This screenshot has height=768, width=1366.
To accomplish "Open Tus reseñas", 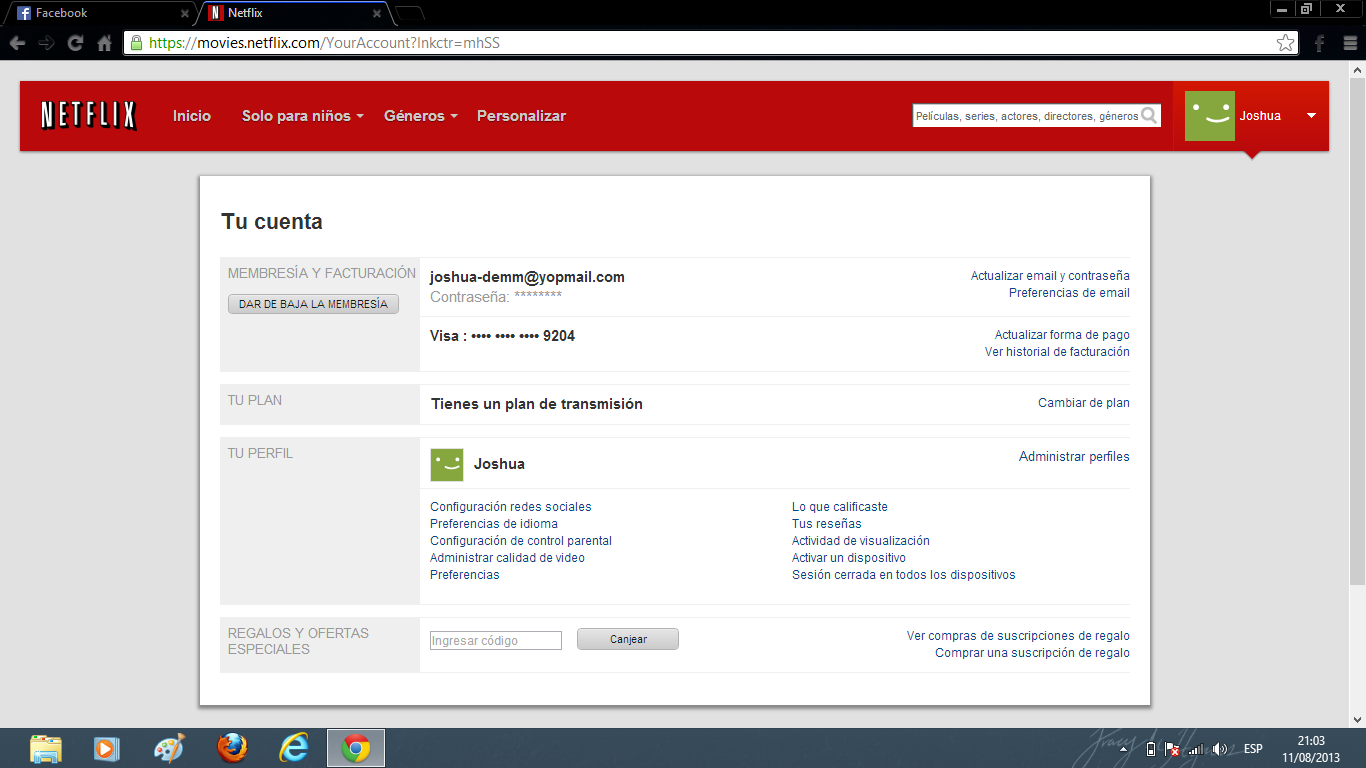I will pos(827,524).
